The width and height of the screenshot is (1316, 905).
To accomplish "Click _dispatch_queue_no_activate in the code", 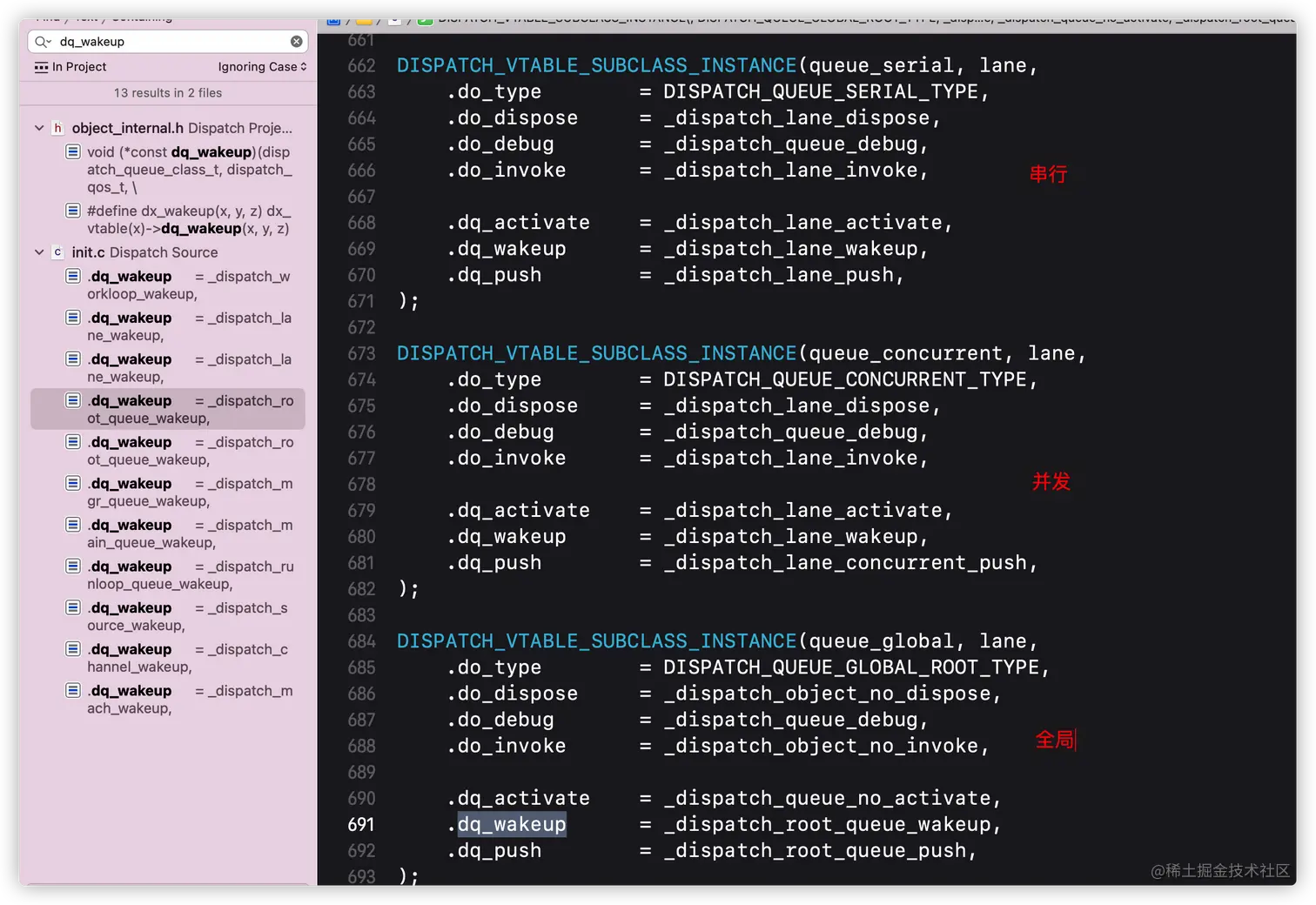I will coord(826,798).
